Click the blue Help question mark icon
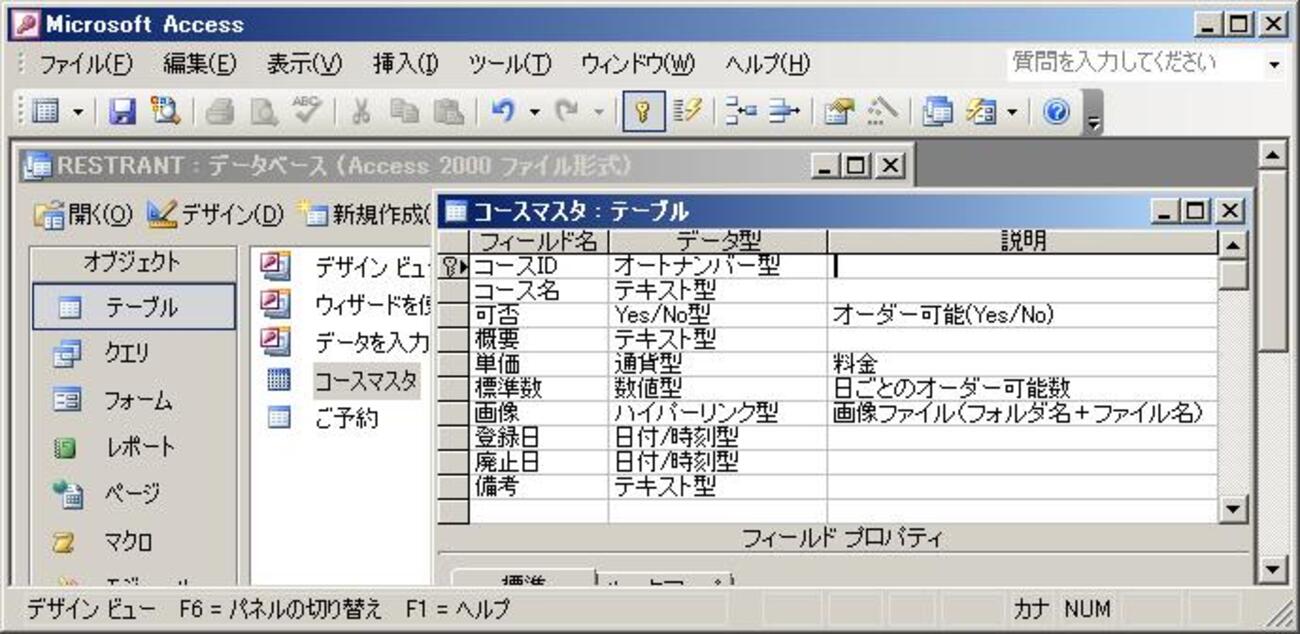The height and width of the screenshot is (634, 1300). [1056, 112]
